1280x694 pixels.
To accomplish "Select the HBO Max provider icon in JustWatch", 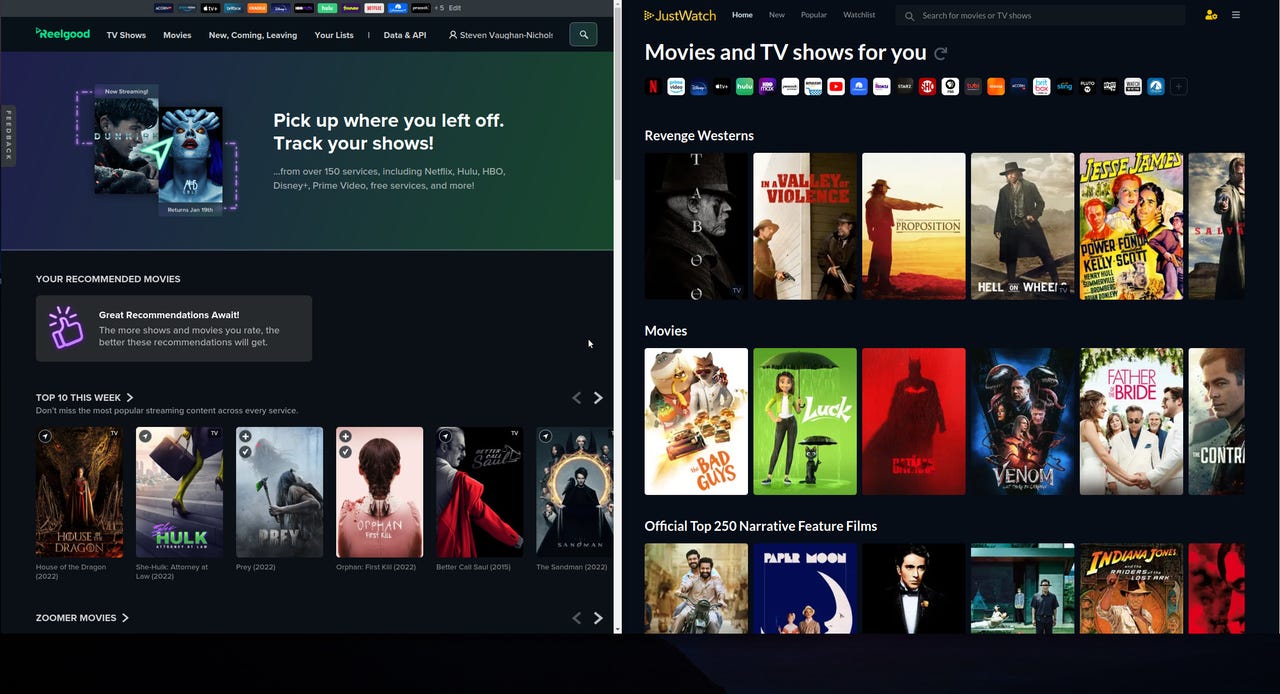I will point(767,86).
